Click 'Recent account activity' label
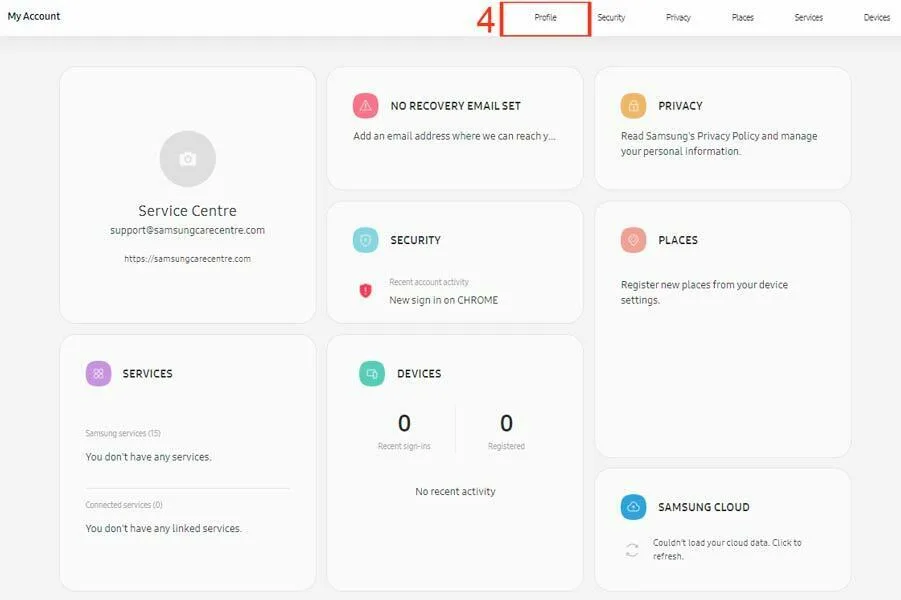The width and height of the screenshot is (901, 600). 429,282
